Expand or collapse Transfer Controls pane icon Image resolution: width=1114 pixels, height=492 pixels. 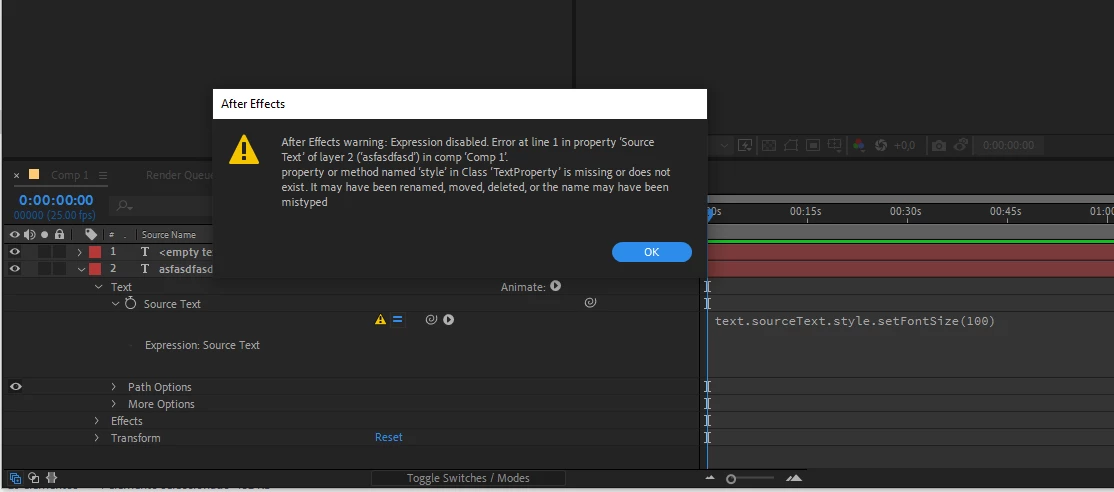33,478
